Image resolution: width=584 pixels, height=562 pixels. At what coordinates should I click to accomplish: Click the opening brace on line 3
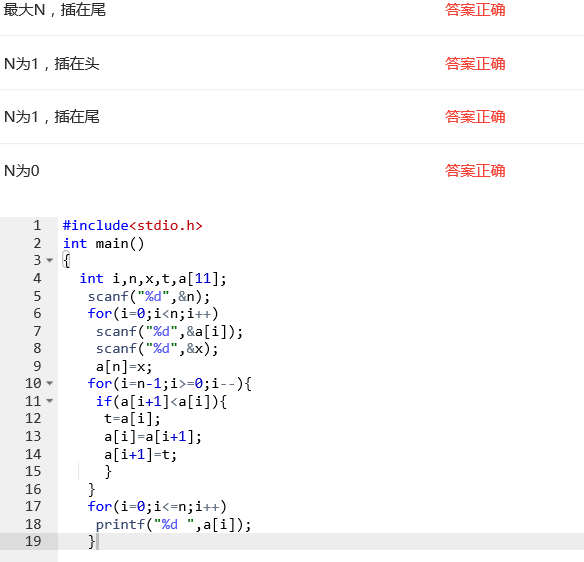pos(66,260)
